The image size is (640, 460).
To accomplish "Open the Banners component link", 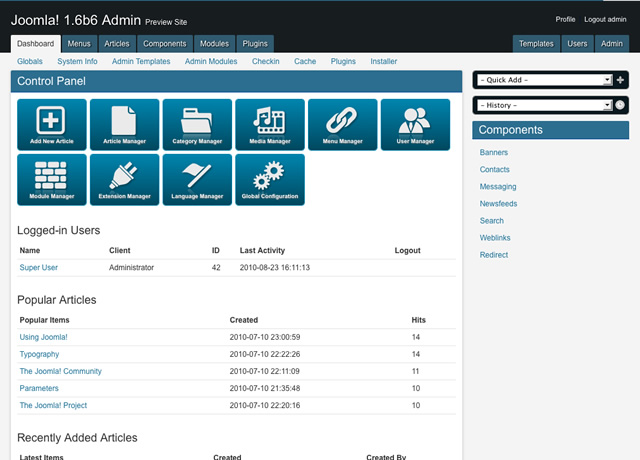I will point(494,152).
